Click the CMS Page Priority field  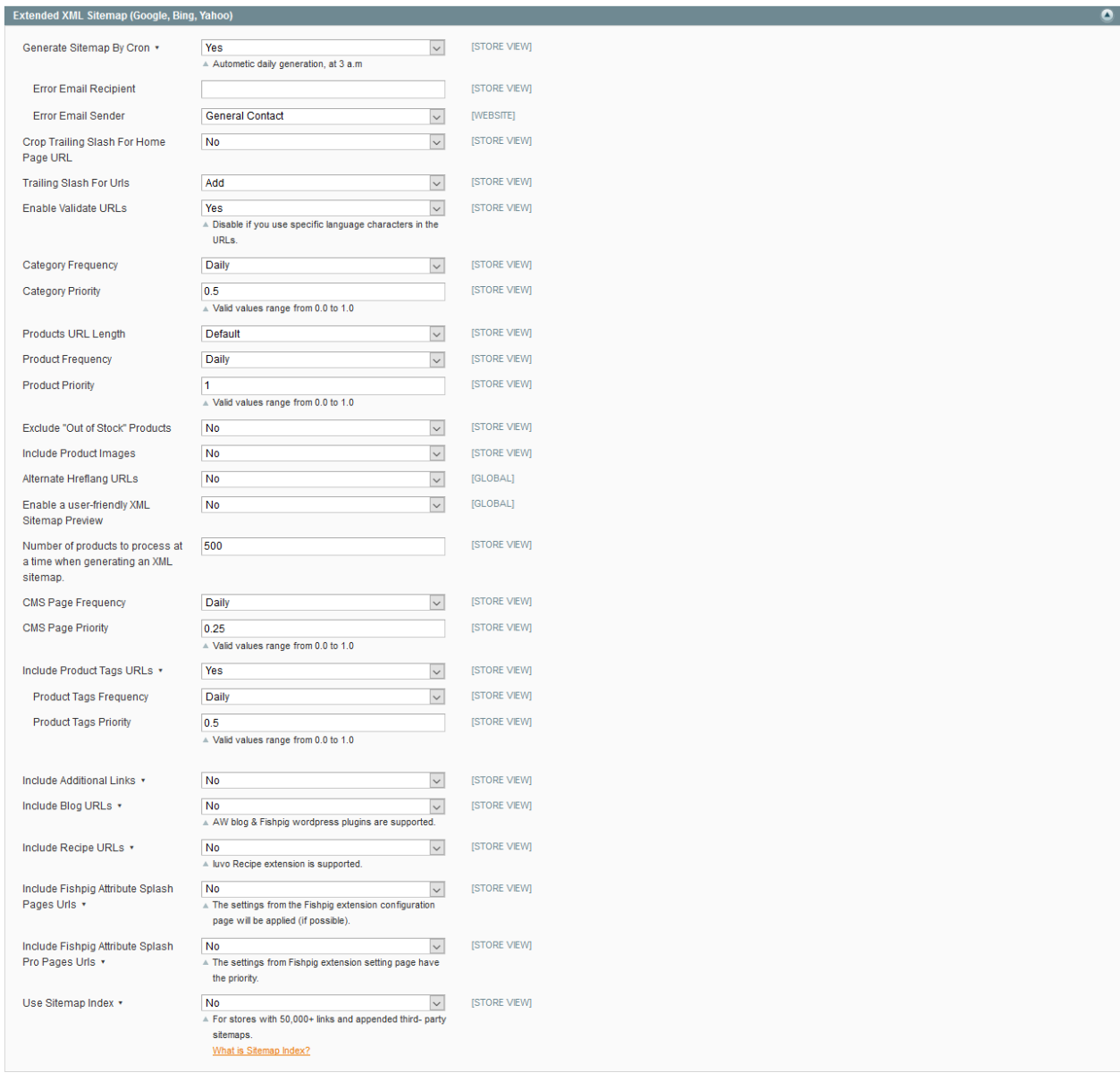[x=323, y=629]
